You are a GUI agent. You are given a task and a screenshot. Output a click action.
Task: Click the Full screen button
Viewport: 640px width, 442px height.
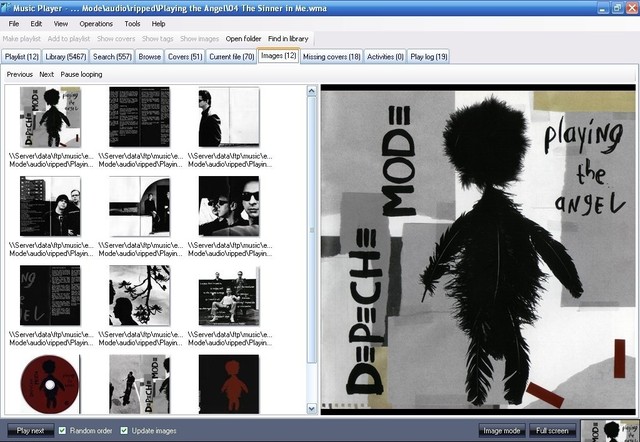pyautogui.click(x=552, y=431)
